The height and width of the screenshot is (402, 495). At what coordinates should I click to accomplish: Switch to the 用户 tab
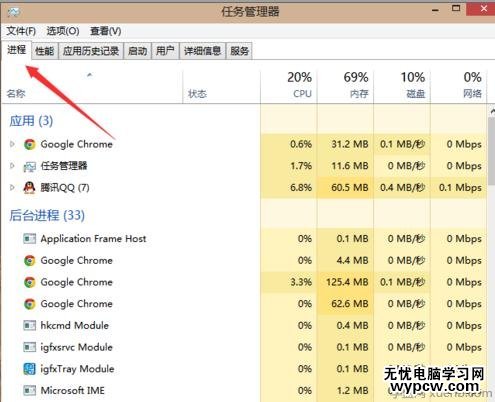point(165,51)
